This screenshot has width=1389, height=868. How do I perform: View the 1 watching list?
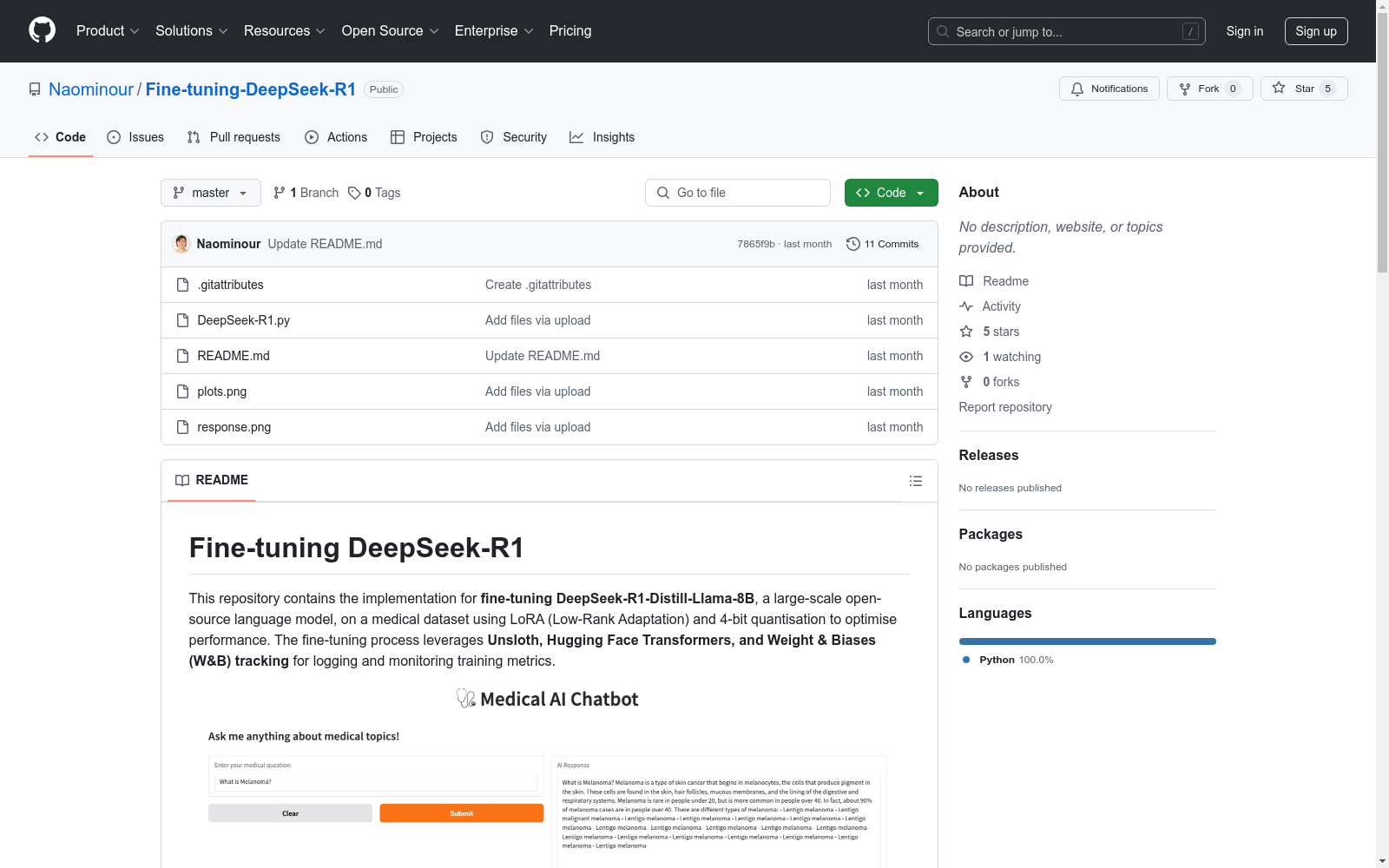pyautogui.click(x=1000, y=357)
